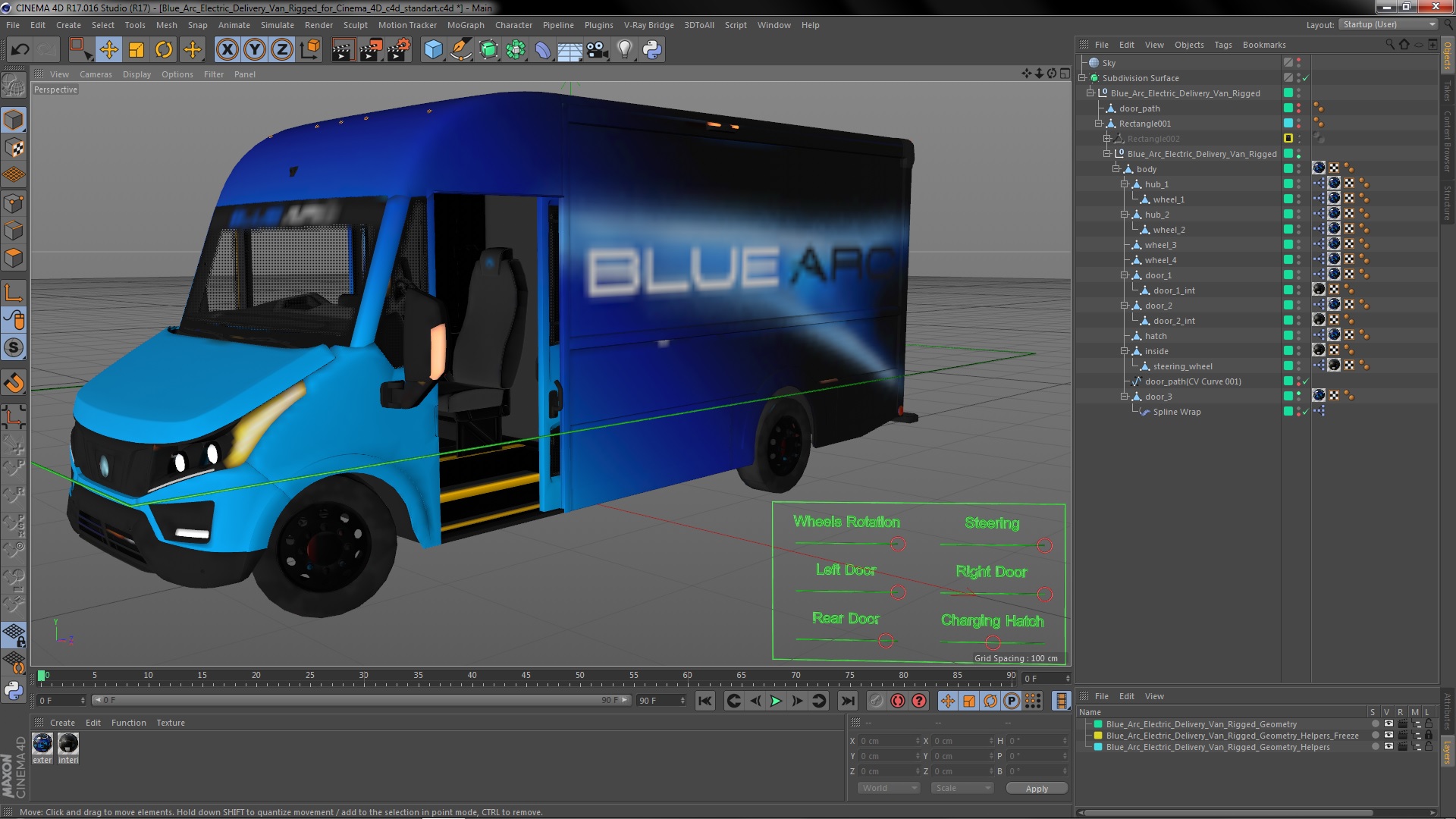Click the Subdivision generator green icon
The width and height of the screenshot is (1456, 819).
tap(488, 50)
